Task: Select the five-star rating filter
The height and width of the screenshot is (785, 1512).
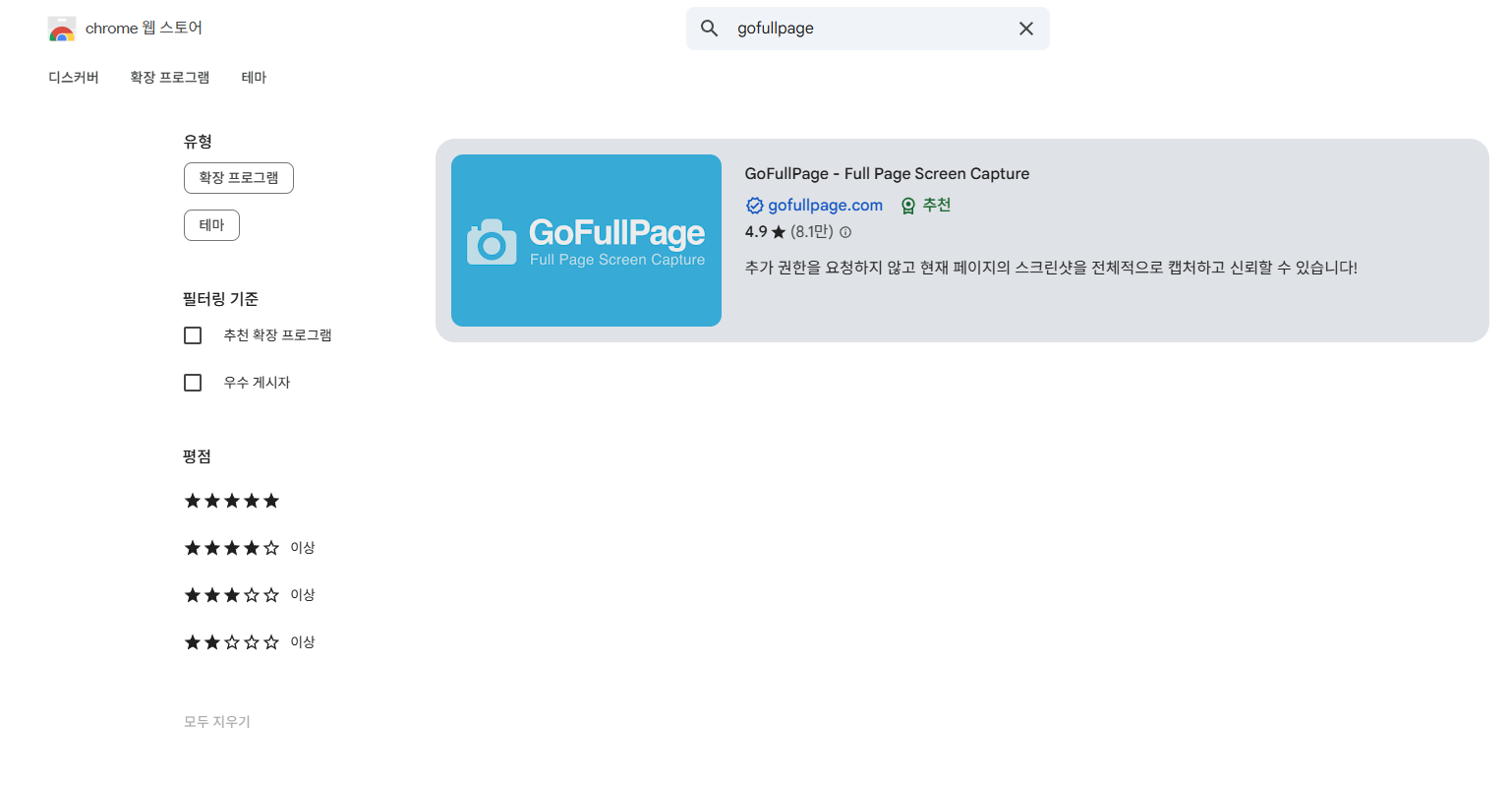Action: tap(232, 501)
